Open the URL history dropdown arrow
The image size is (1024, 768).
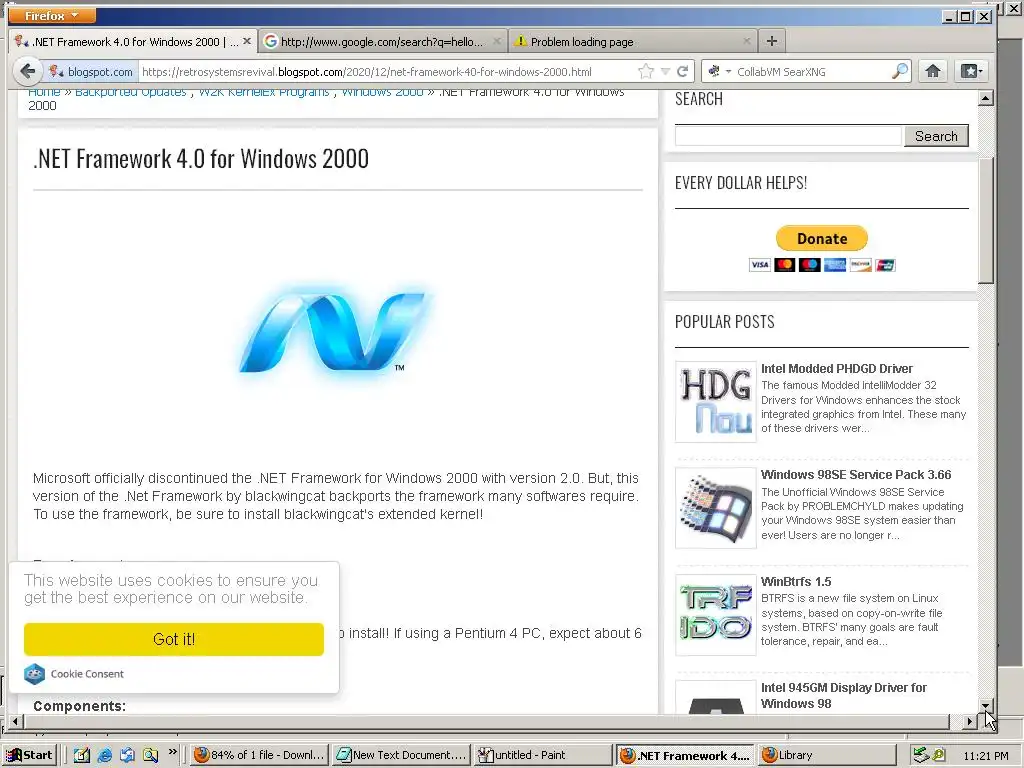click(x=665, y=72)
